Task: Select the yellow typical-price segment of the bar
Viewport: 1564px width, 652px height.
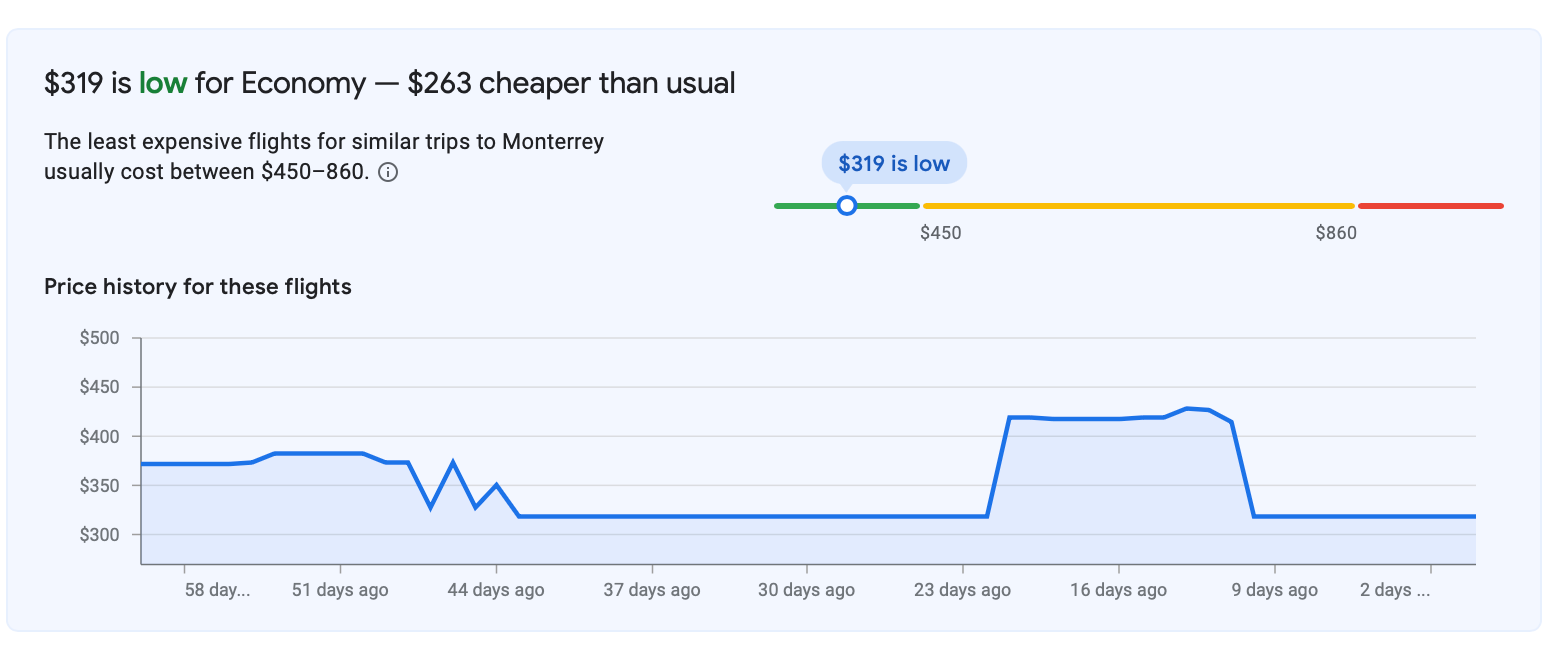Action: pyautogui.click(x=1138, y=206)
